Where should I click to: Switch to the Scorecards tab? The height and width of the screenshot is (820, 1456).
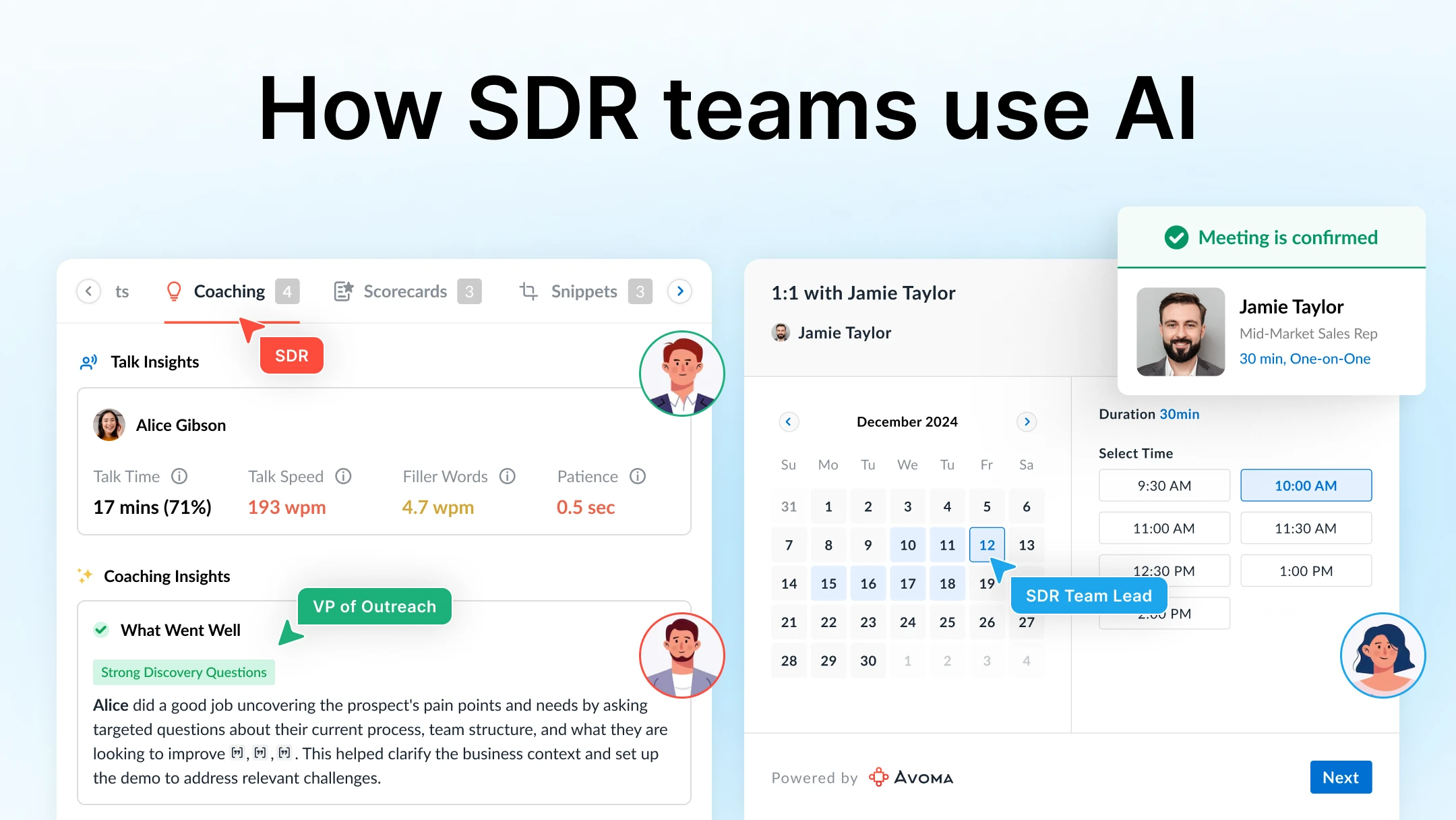pos(405,291)
